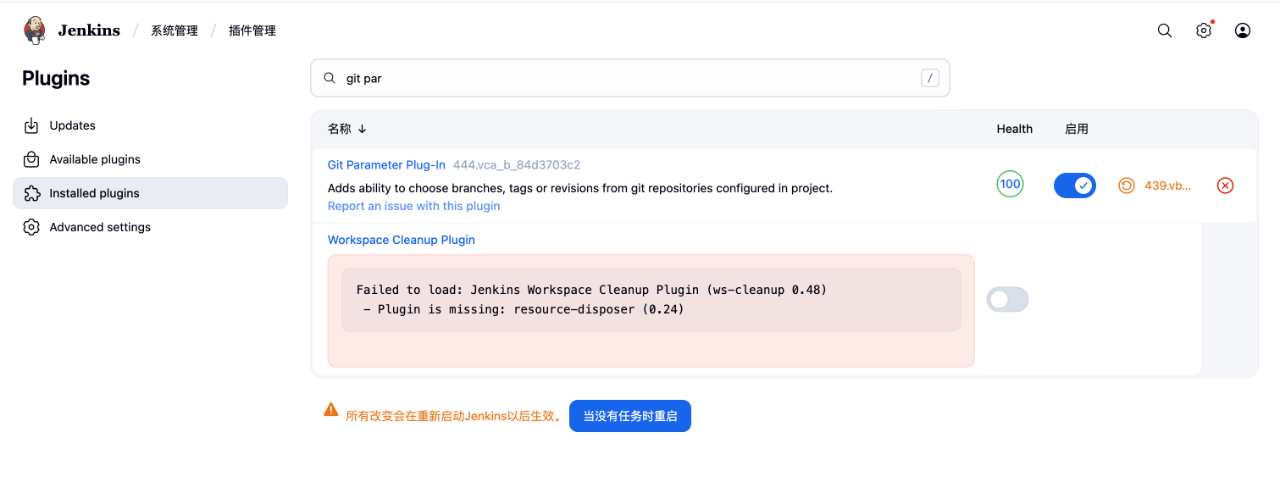
Task: Click the Plugins page heading
Action: click(56, 79)
